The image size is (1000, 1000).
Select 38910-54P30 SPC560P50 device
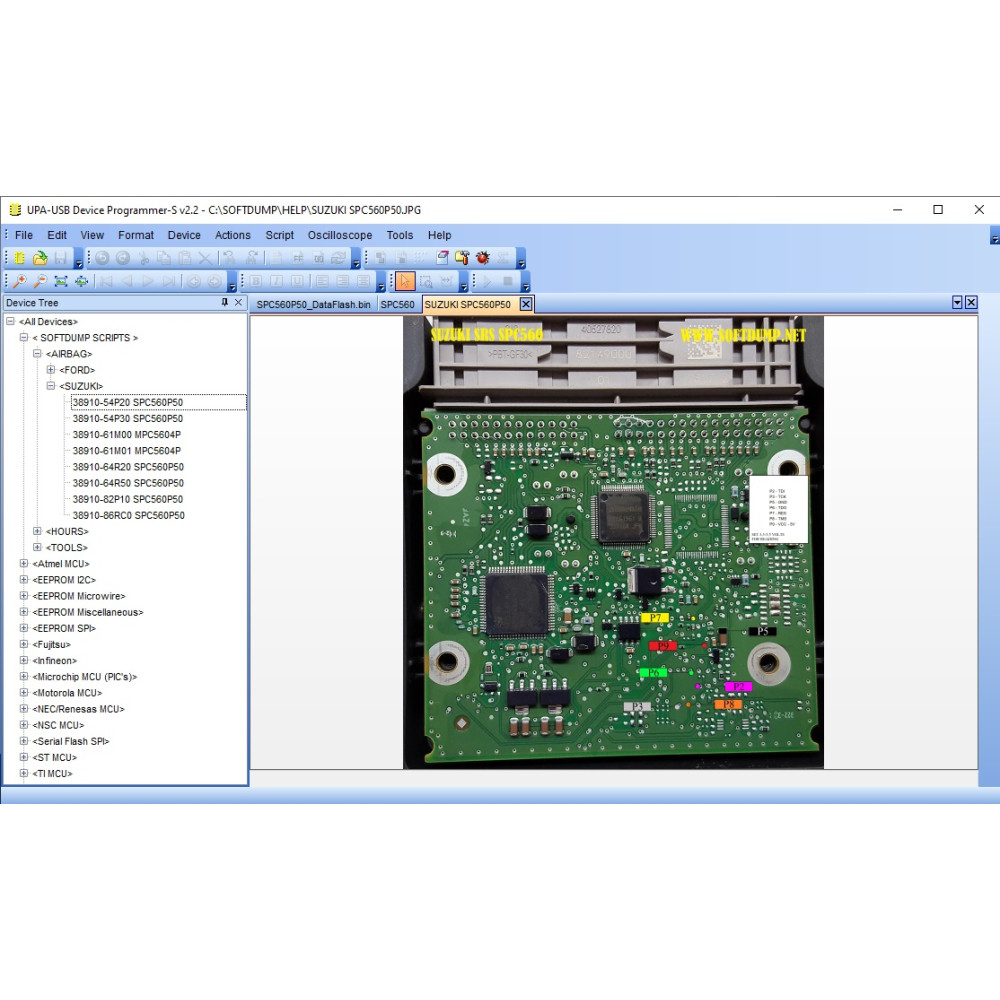click(x=128, y=418)
